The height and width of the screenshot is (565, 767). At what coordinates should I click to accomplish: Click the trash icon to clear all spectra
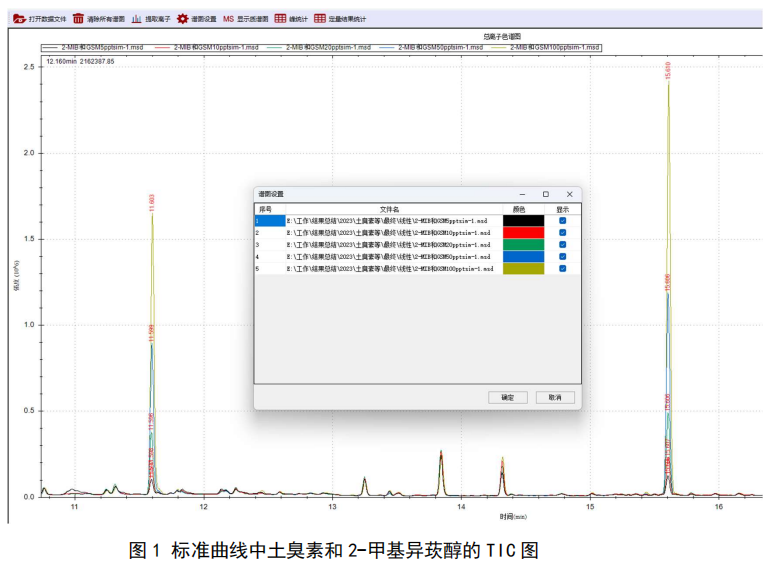click(x=79, y=18)
